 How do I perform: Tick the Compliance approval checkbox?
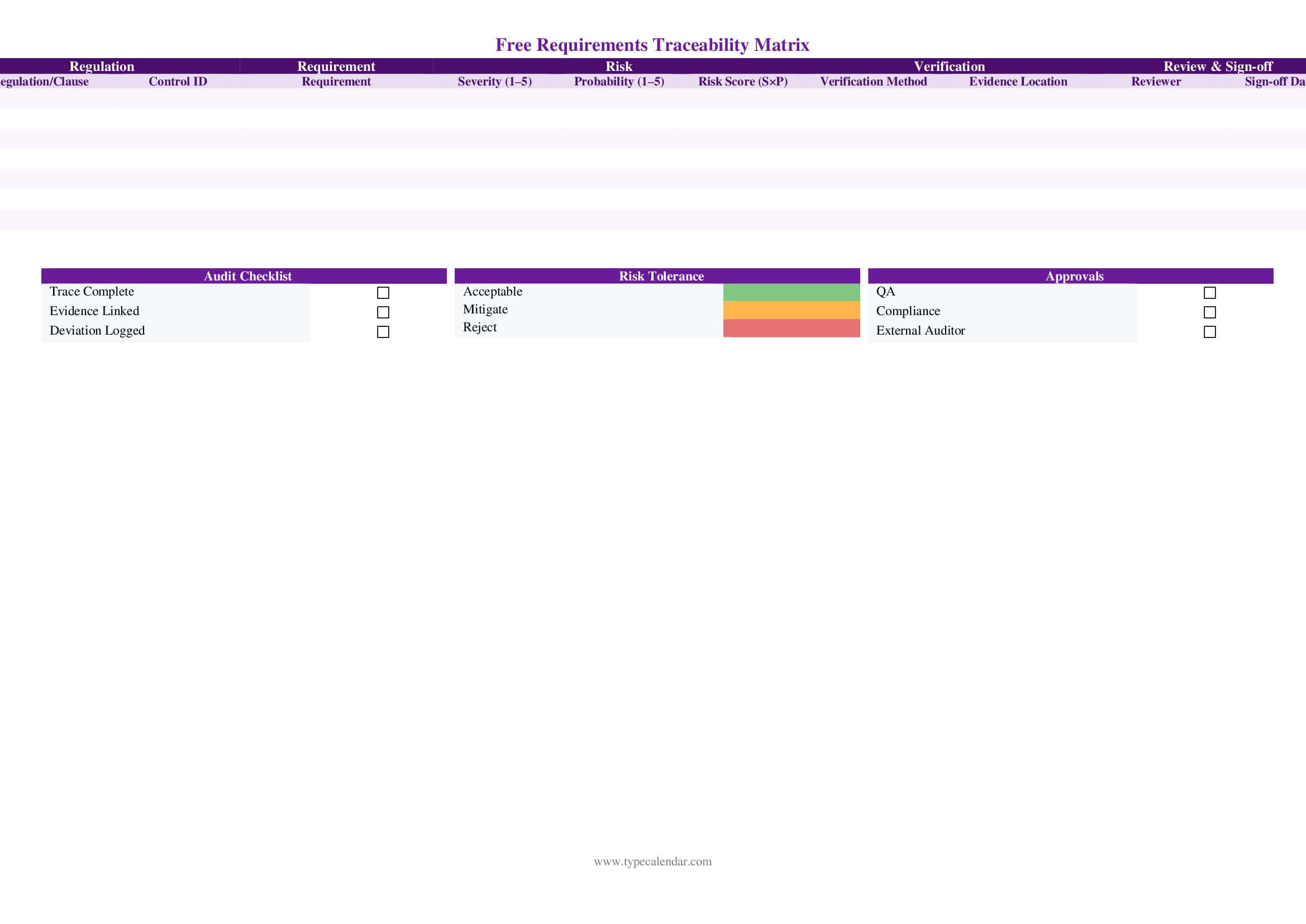pyautogui.click(x=1210, y=312)
